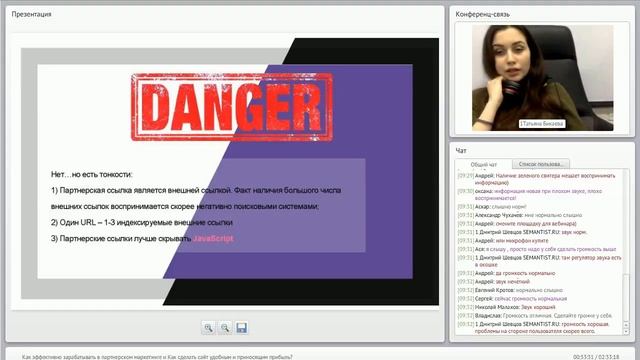The height and width of the screenshot is (360, 640).
Task: Switch to the 'Общий чат' tab
Action: coord(484,164)
